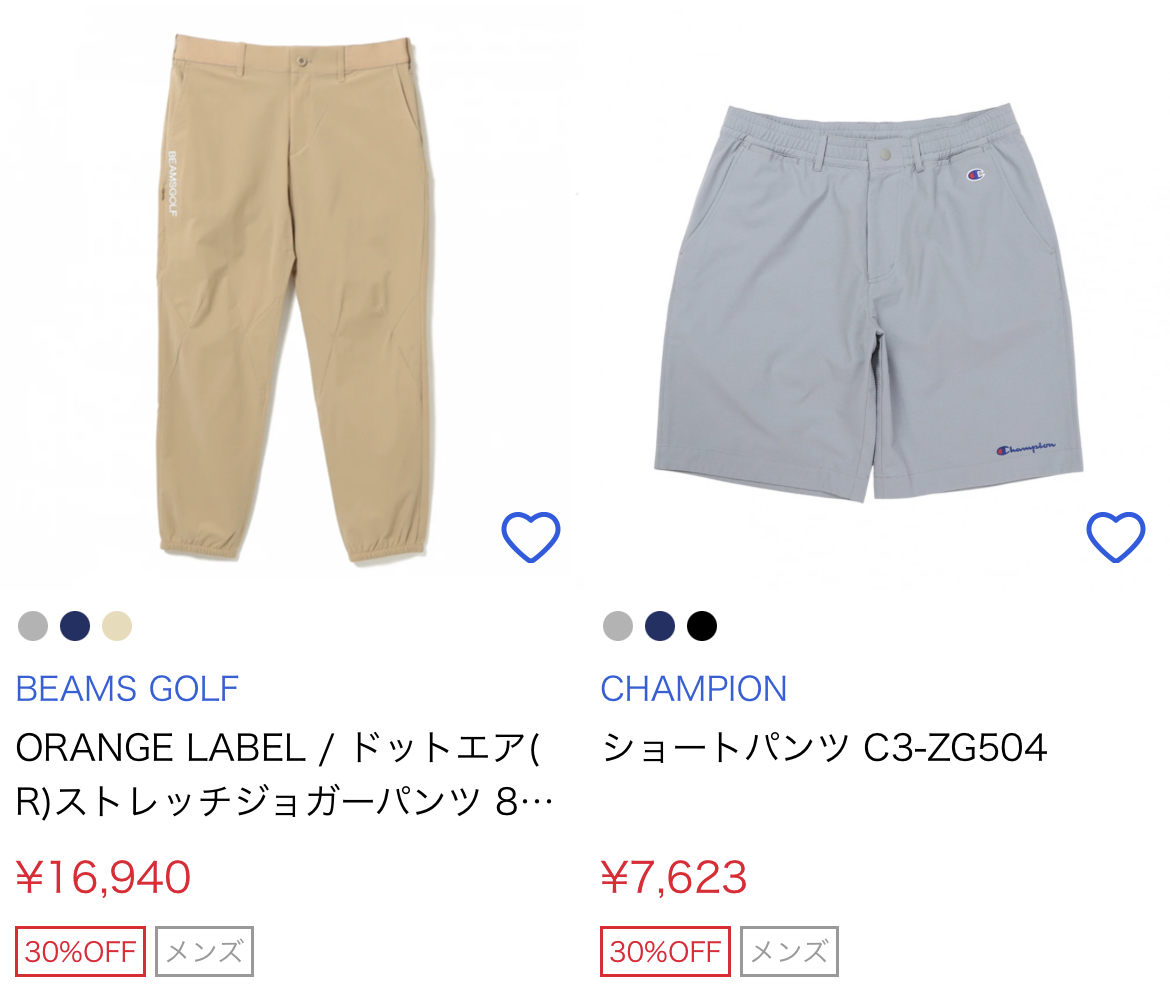Select navy color for Champion shorts
This screenshot has height=1006, width=1170.
click(x=660, y=625)
